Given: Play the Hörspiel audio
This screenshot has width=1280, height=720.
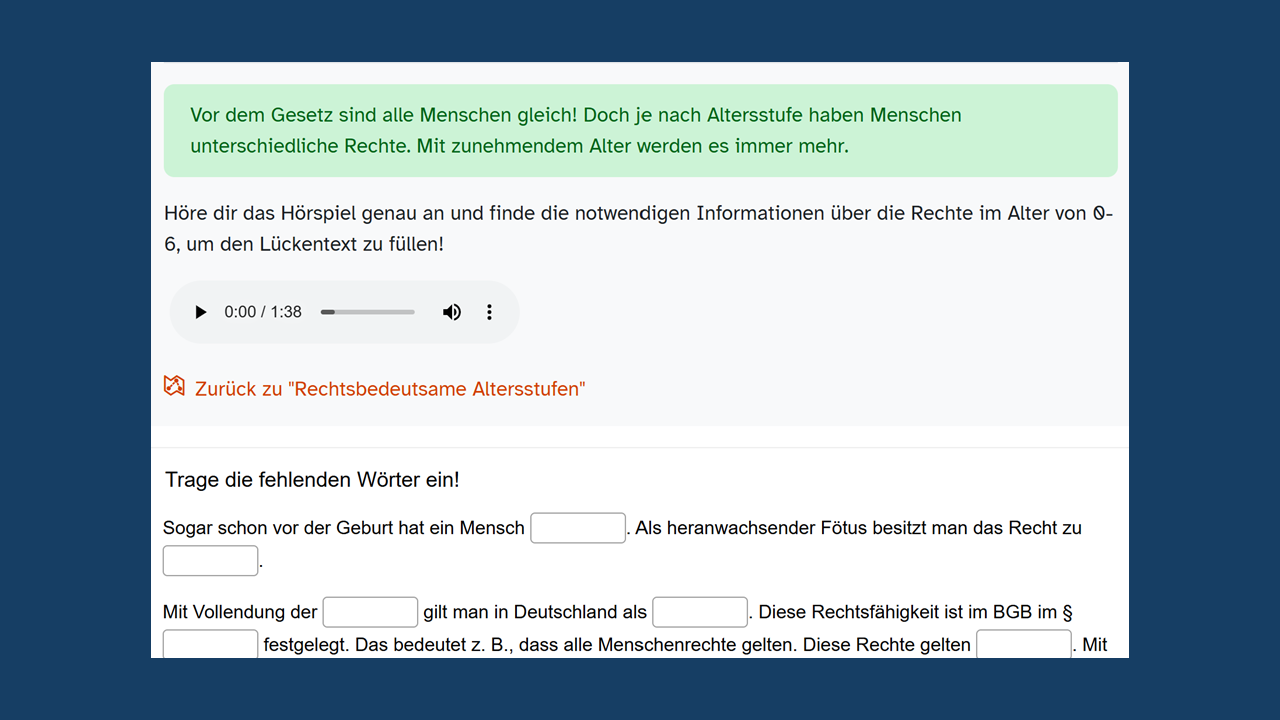Looking at the screenshot, I should pyautogui.click(x=201, y=312).
